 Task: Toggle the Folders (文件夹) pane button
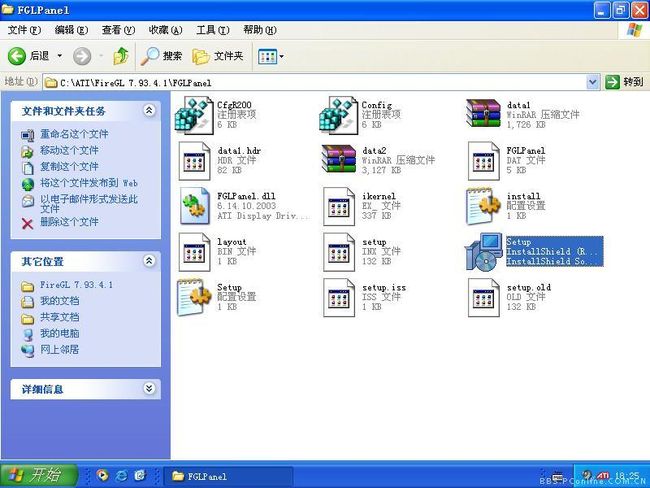coord(218,56)
